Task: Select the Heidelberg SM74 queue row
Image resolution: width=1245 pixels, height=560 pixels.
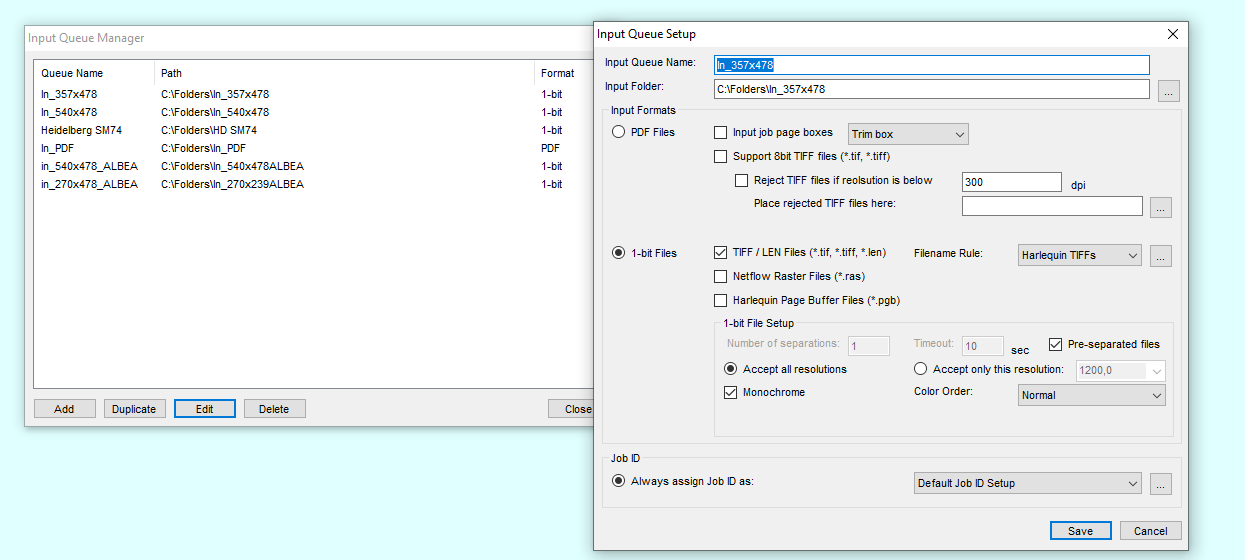Action: point(81,131)
